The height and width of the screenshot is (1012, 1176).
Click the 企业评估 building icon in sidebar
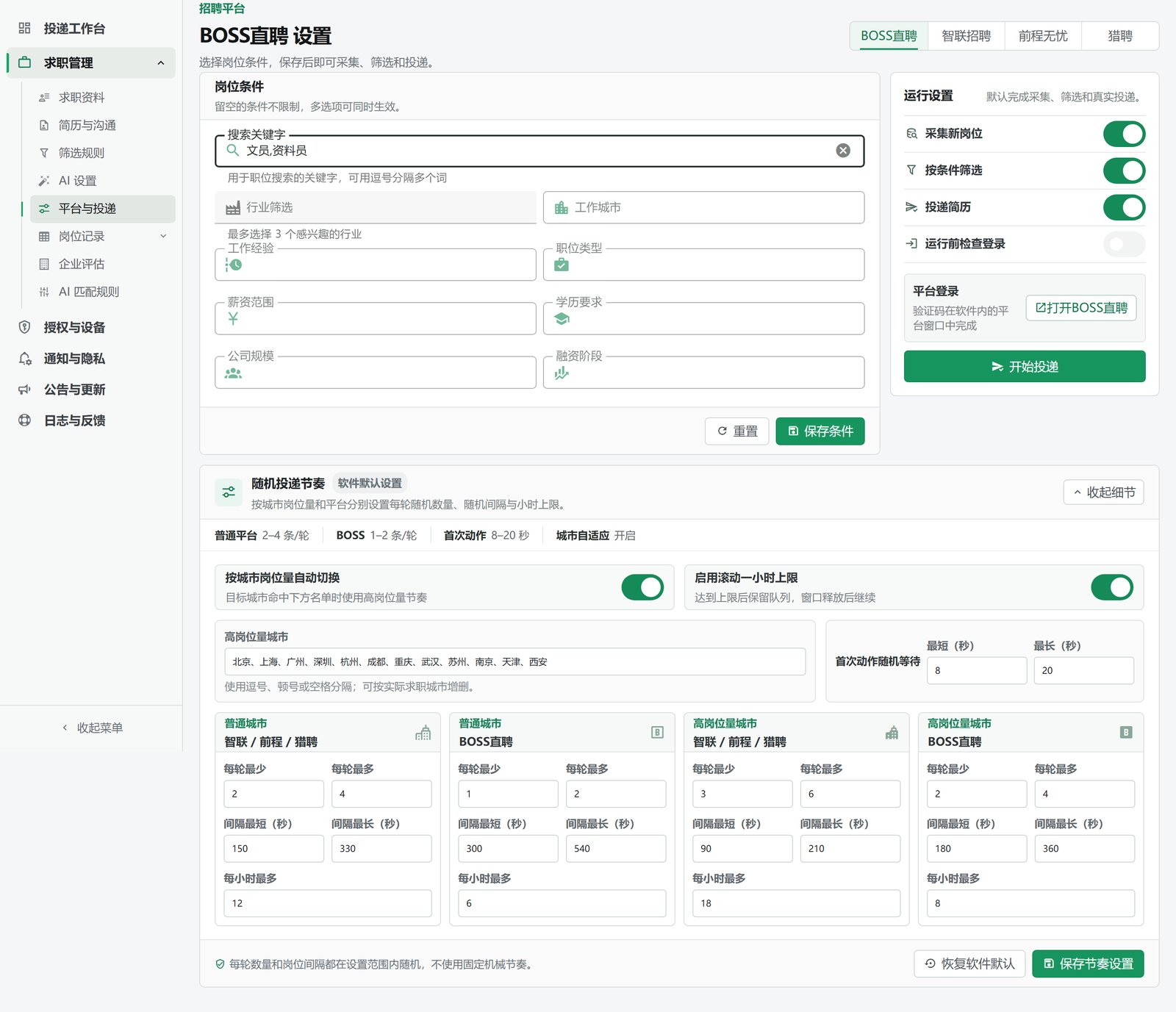(x=44, y=264)
